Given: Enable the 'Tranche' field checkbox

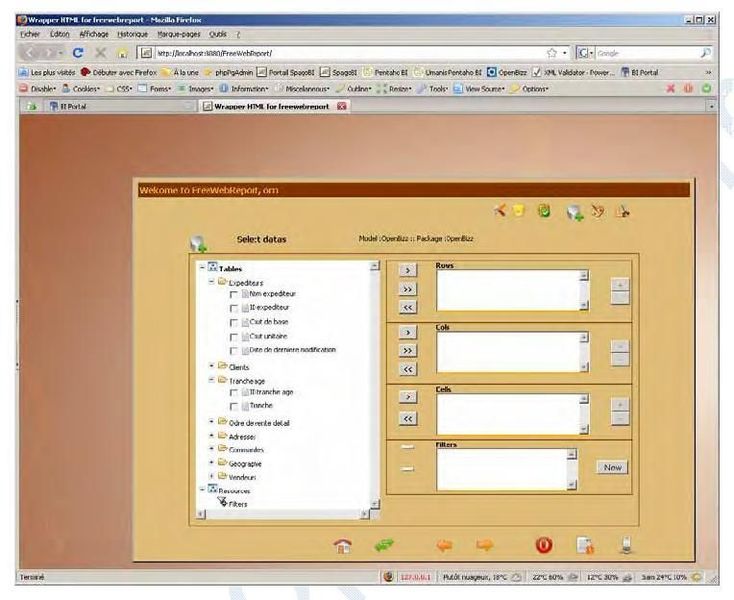Looking at the screenshot, I should point(234,406).
